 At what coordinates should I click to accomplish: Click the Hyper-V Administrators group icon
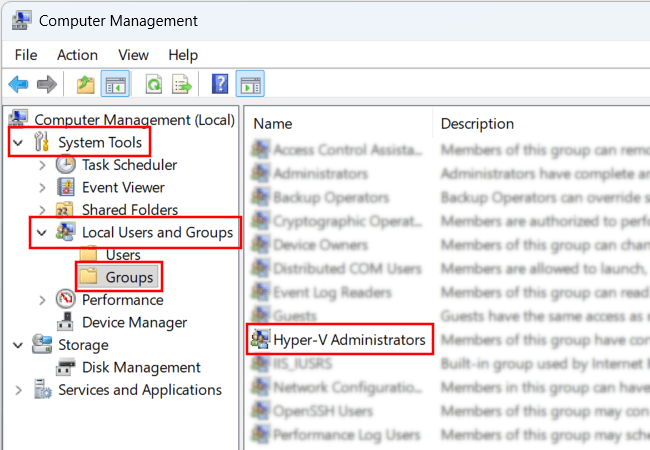click(x=260, y=340)
